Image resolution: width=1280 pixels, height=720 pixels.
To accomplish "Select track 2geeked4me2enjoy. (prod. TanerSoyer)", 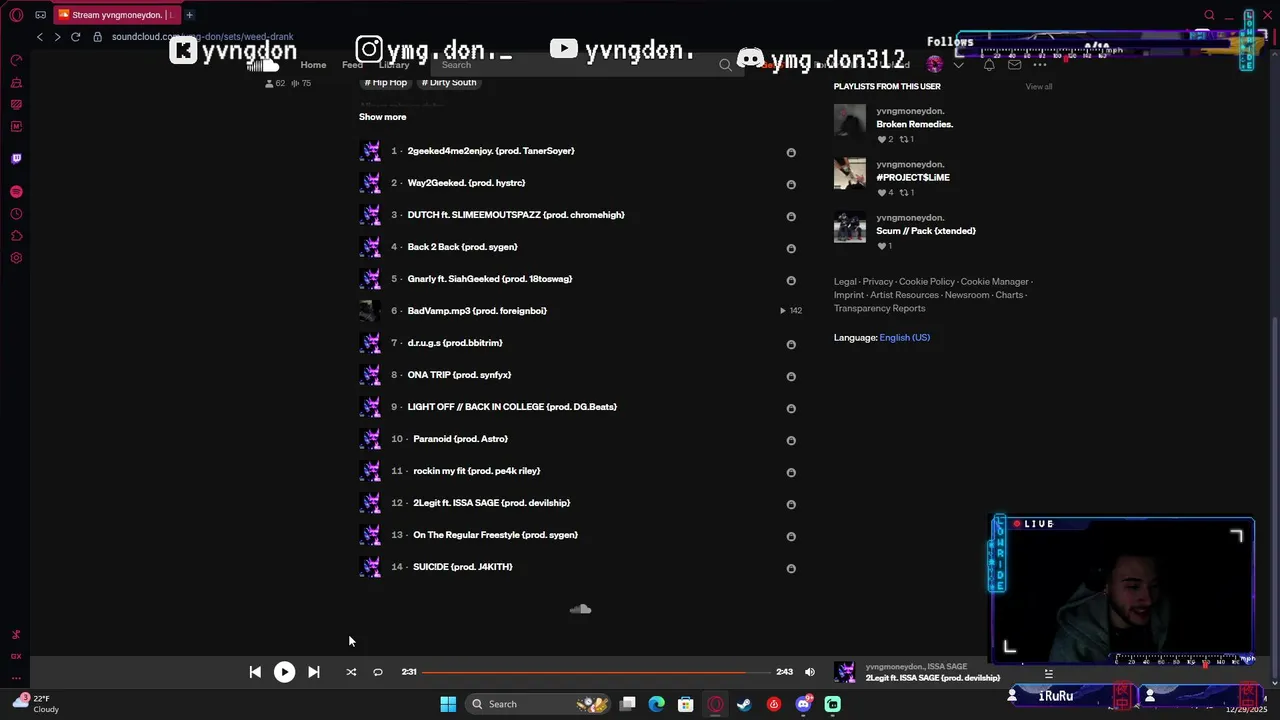I will pyautogui.click(x=491, y=151).
